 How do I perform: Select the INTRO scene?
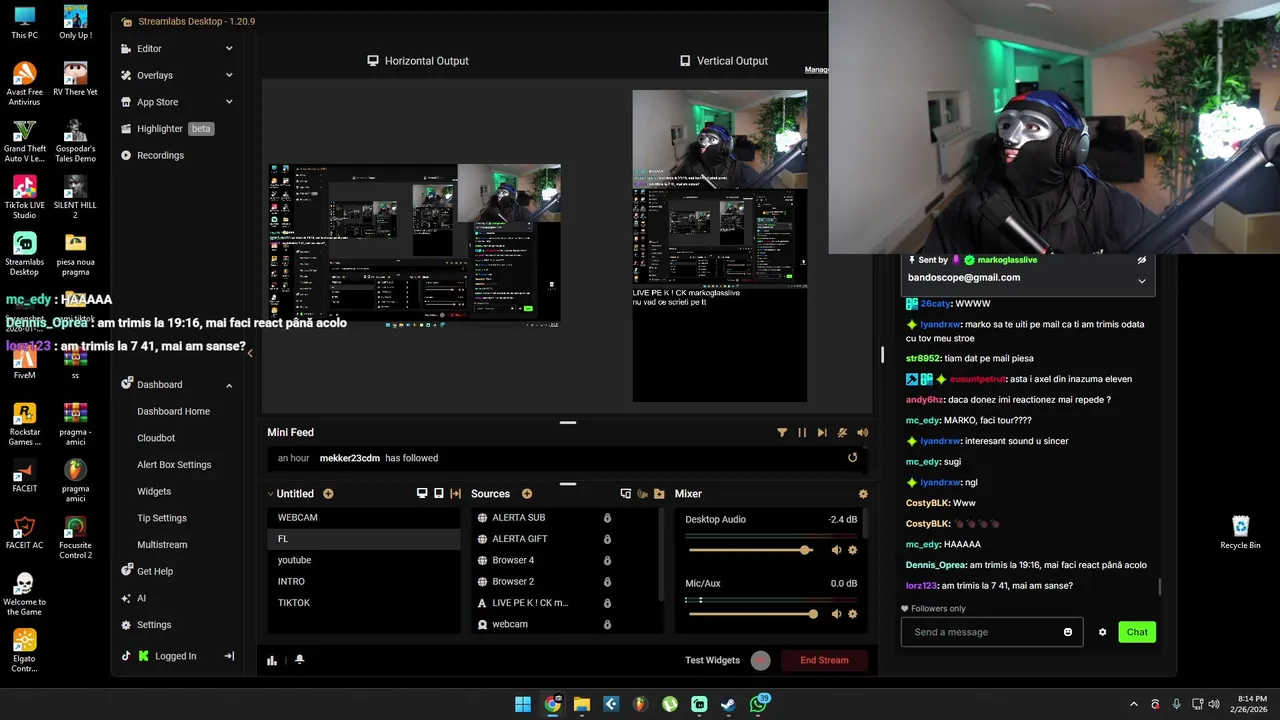[364, 582]
